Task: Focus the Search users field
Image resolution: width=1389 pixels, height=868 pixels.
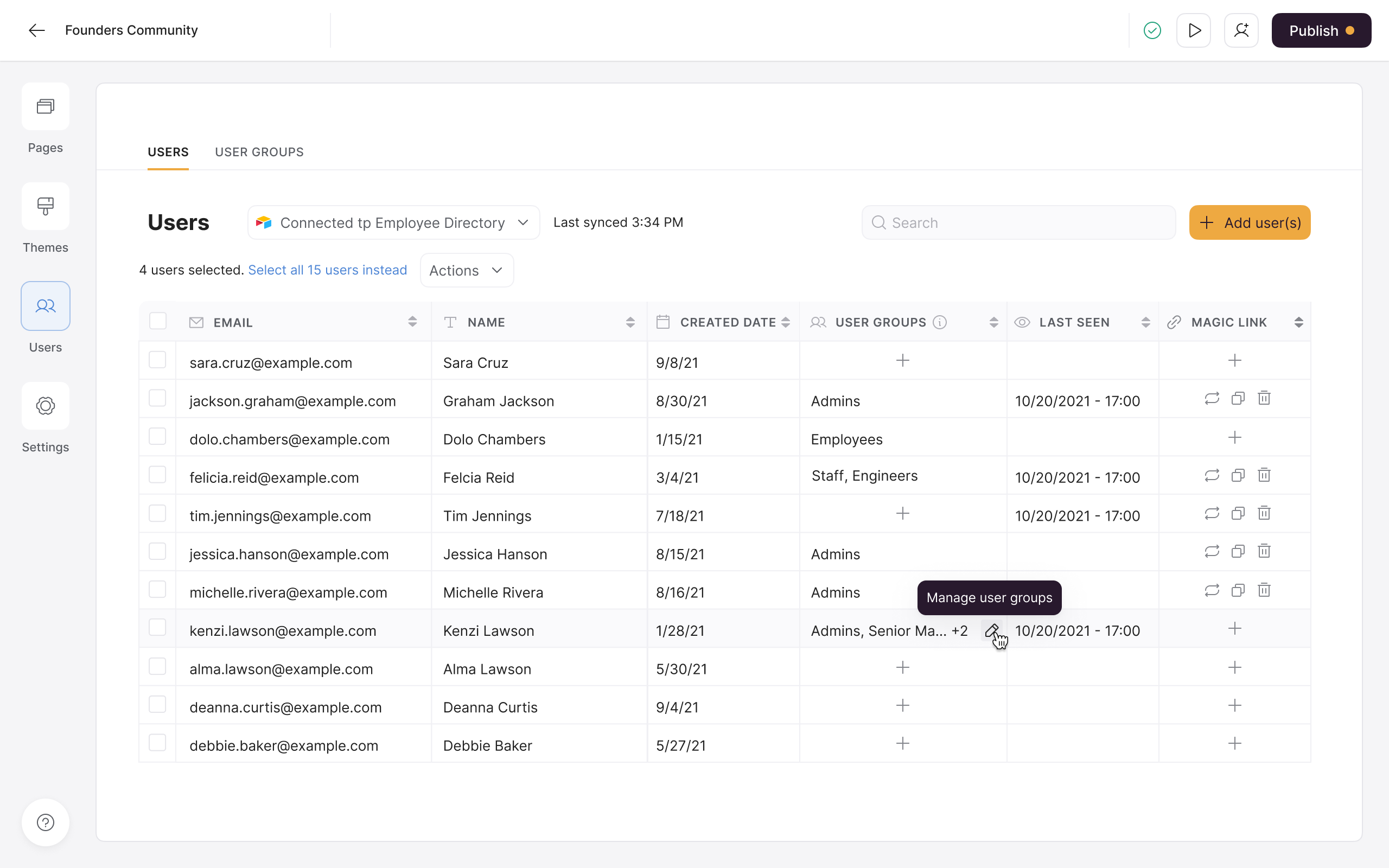Action: pos(1019,223)
